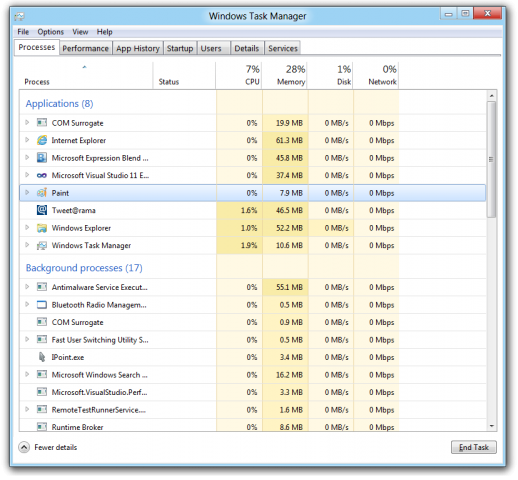Screen dimensions: 518x480
Task: Expand the COM Surrogate application group
Action: click(27, 122)
